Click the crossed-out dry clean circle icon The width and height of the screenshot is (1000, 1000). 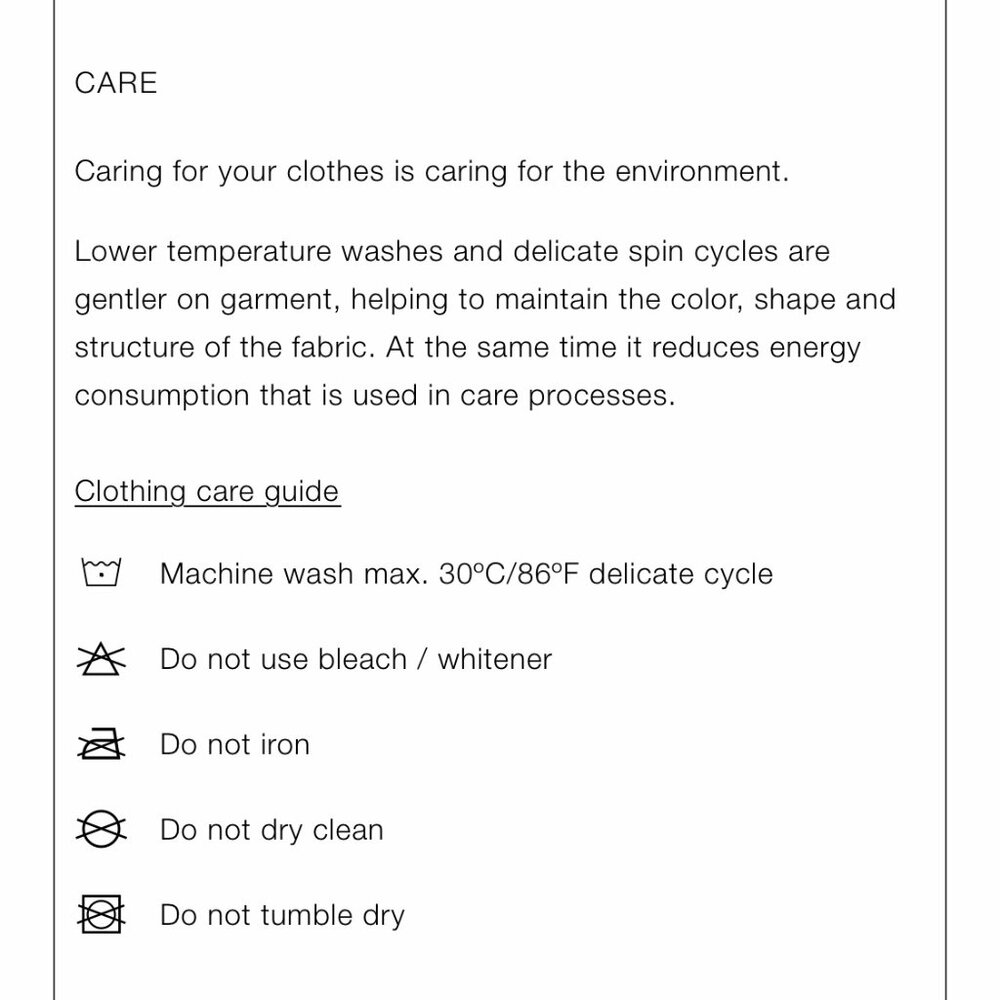(x=101, y=829)
